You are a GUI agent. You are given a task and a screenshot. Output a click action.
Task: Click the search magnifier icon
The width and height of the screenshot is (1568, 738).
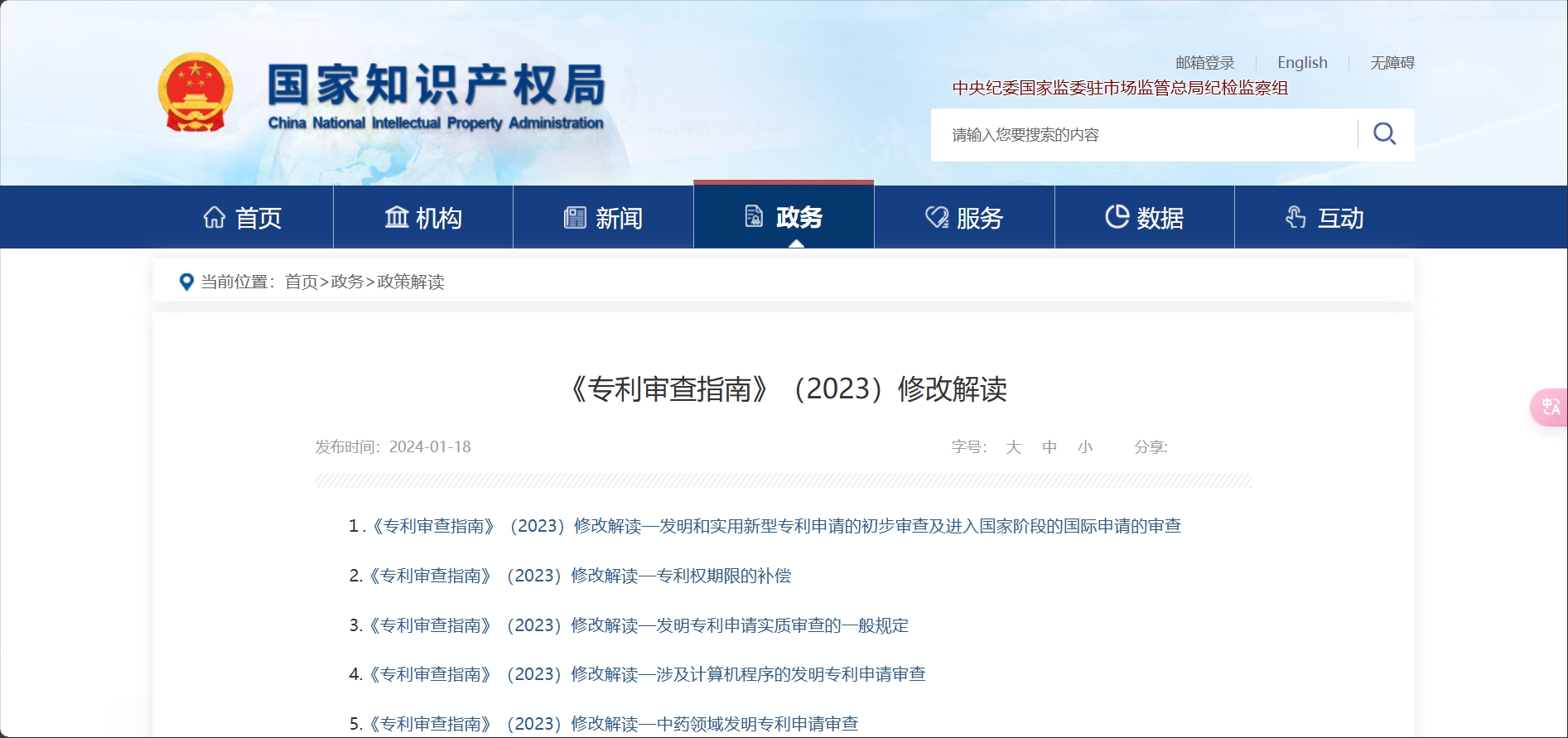tap(1385, 134)
